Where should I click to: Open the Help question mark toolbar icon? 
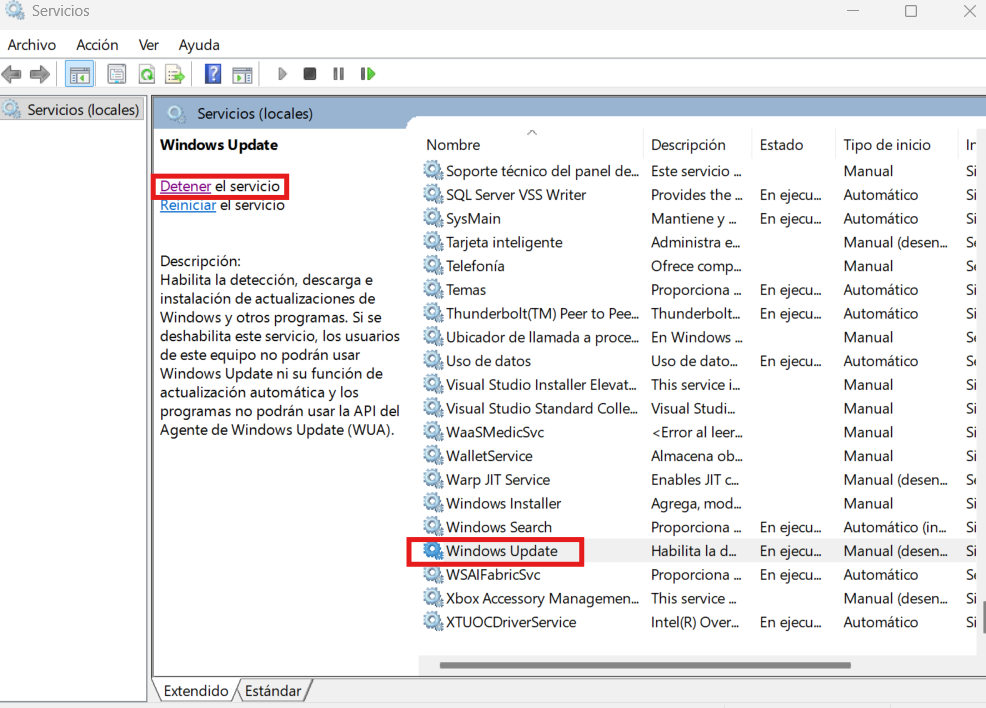click(x=213, y=74)
